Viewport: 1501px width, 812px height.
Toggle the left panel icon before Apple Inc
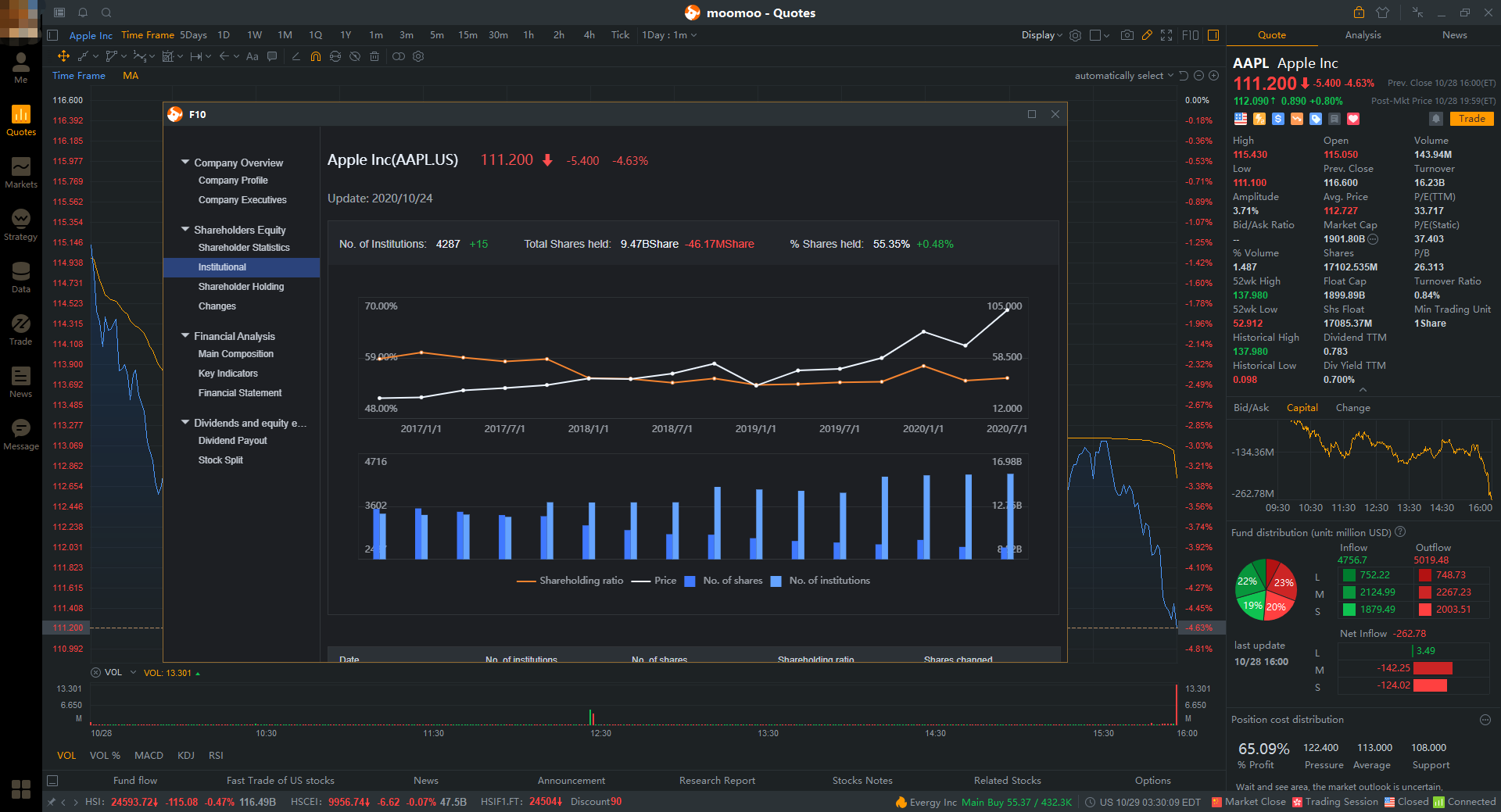click(x=53, y=35)
